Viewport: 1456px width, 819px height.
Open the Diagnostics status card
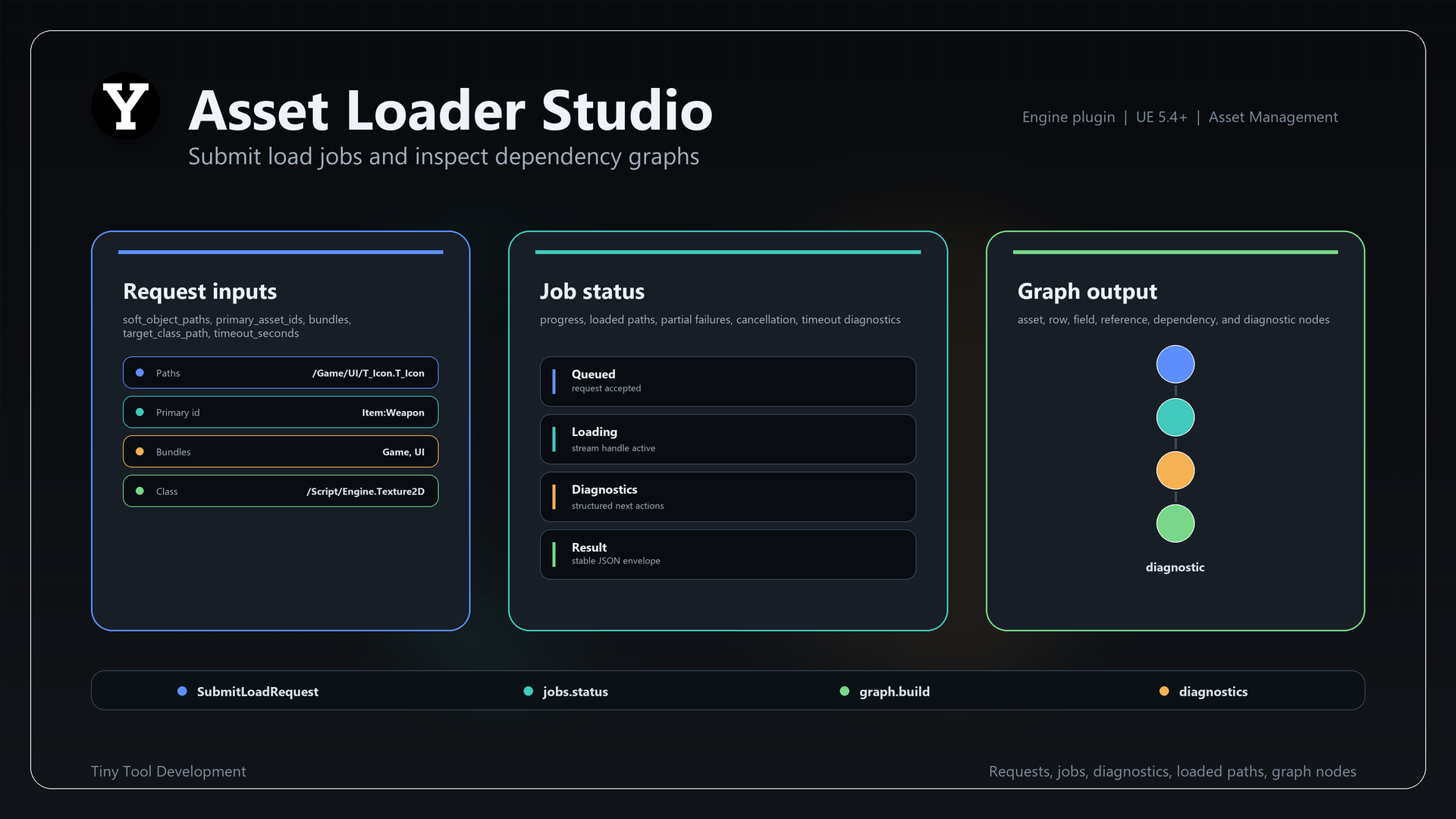[x=728, y=497]
